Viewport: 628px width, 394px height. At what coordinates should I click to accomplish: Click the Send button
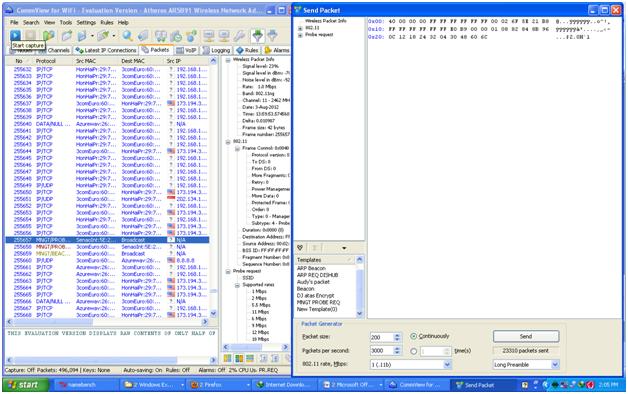(x=526, y=336)
